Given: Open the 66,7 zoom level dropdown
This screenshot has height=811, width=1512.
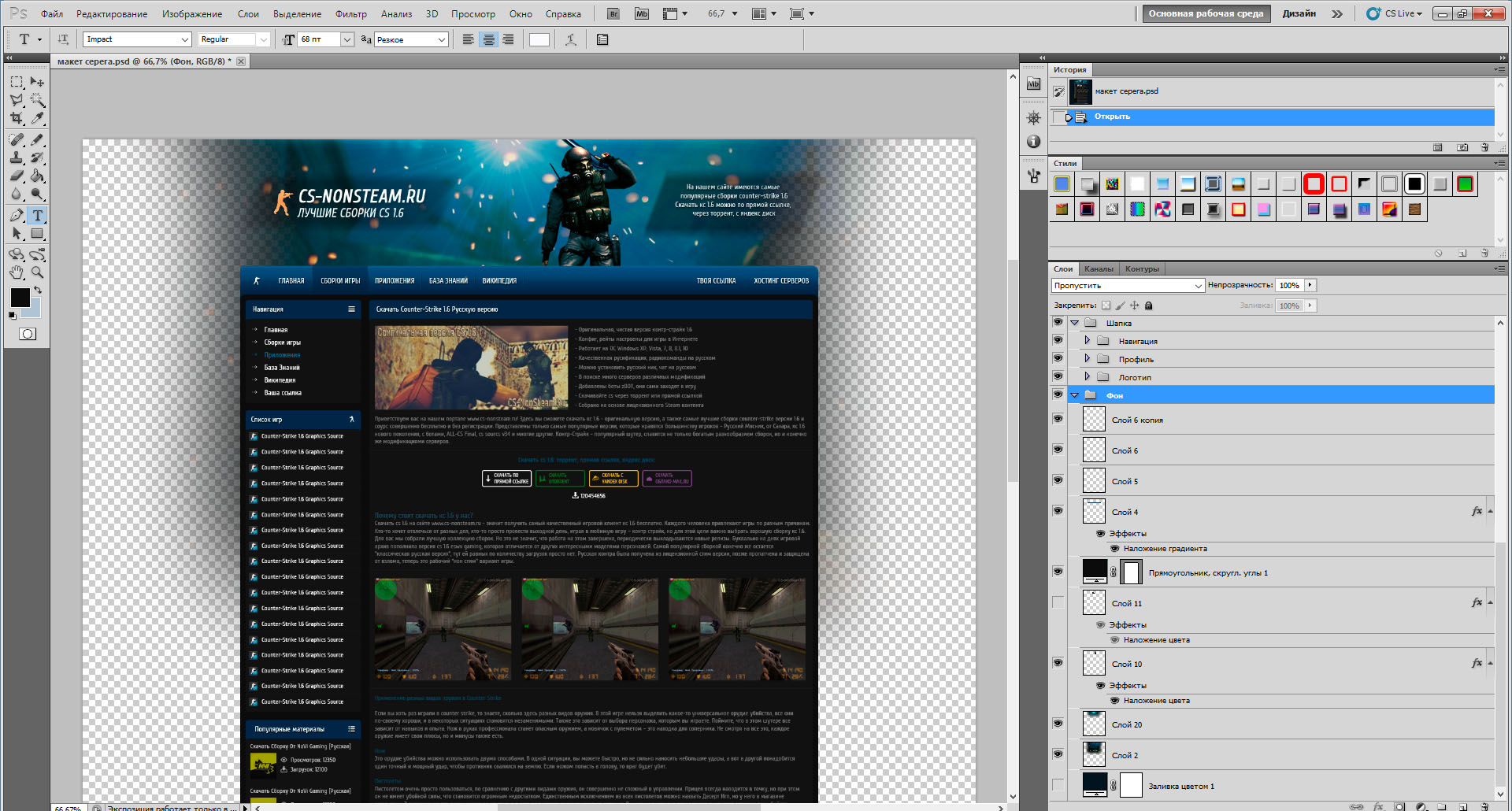Looking at the screenshot, I should tap(734, 13).
